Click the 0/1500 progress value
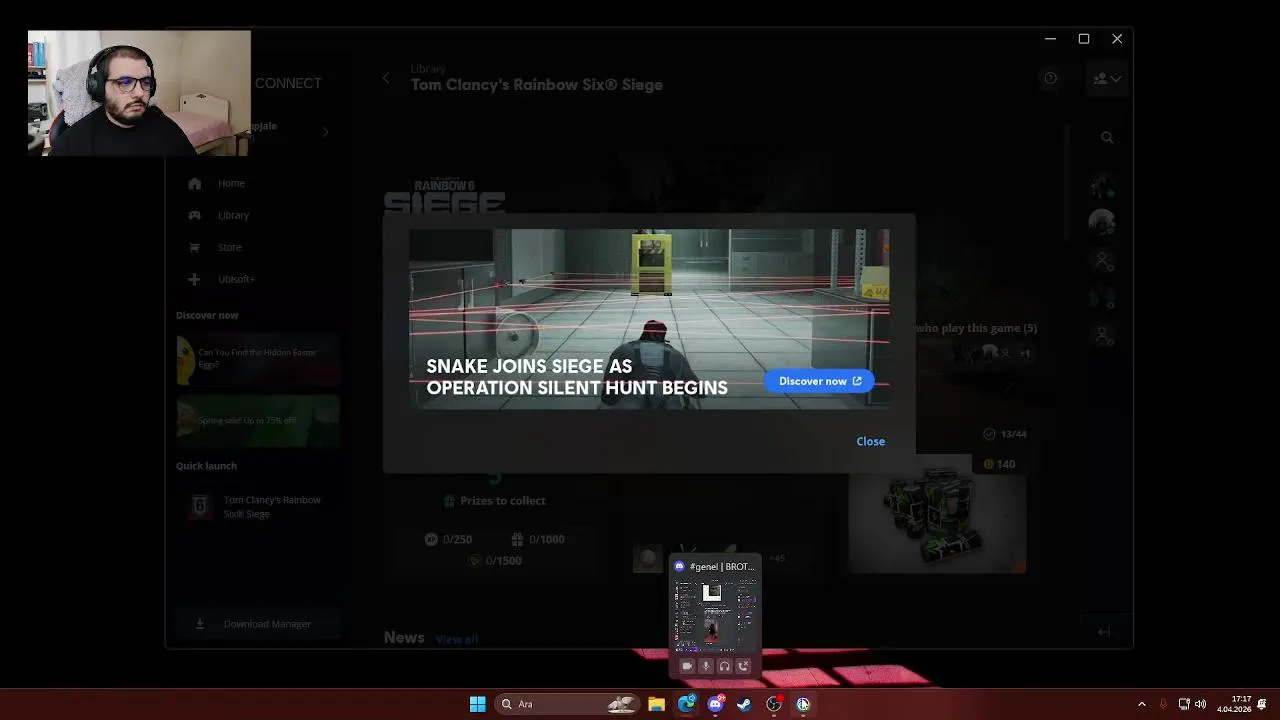 point(504,561)
